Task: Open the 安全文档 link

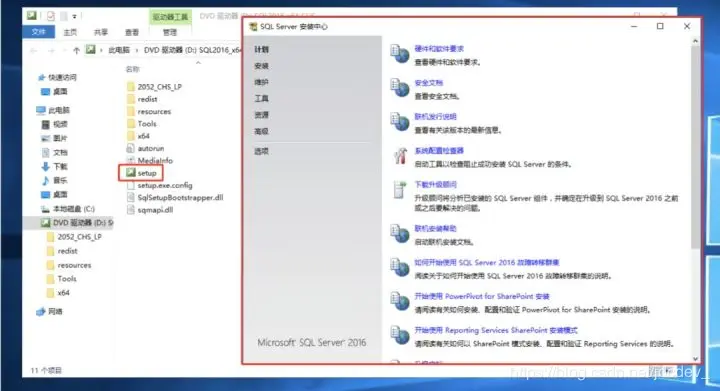Action: coord(428,83)
